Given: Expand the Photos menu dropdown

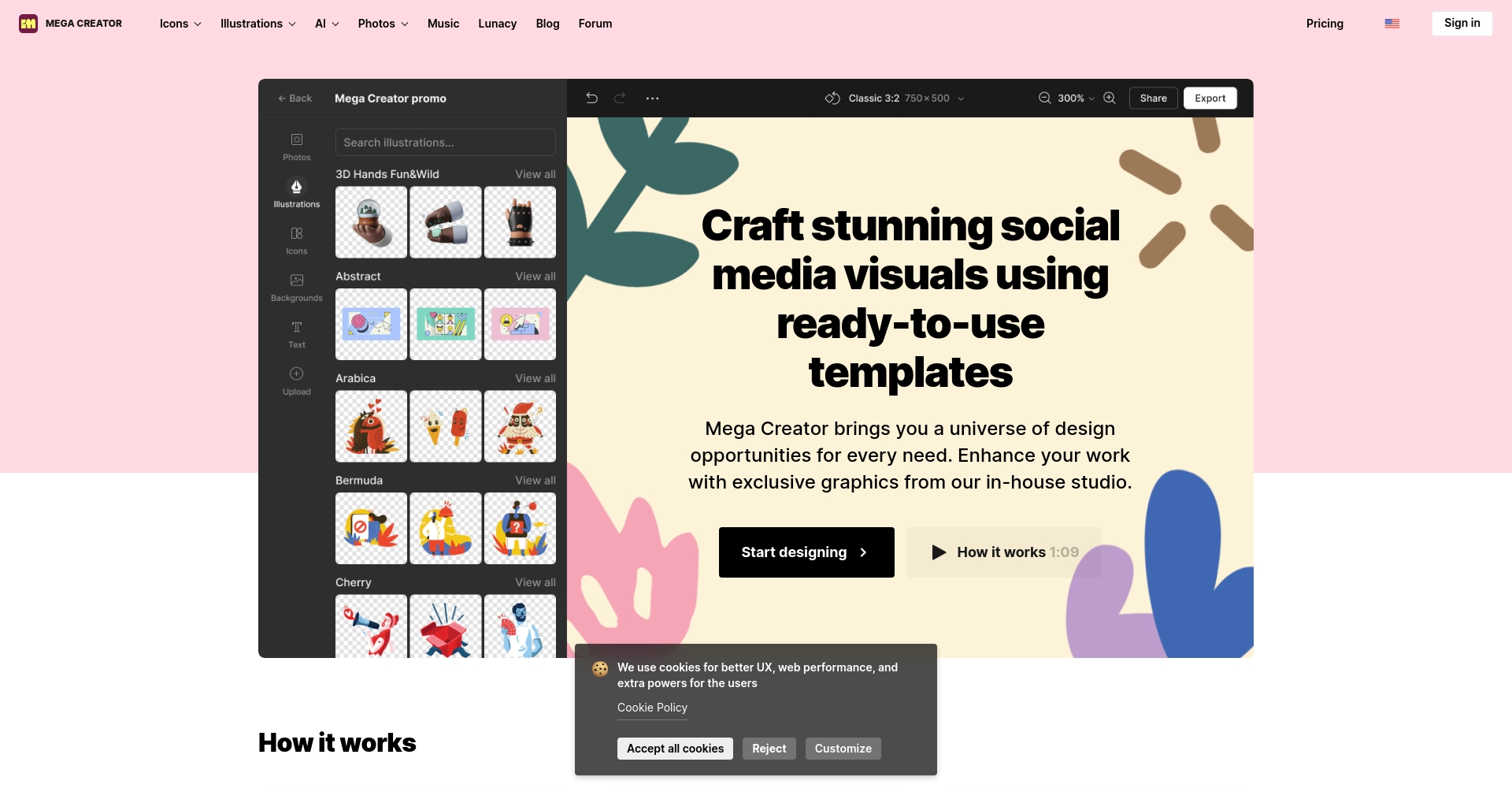Looking at the screenshot, I should click(x=384, y=24).
